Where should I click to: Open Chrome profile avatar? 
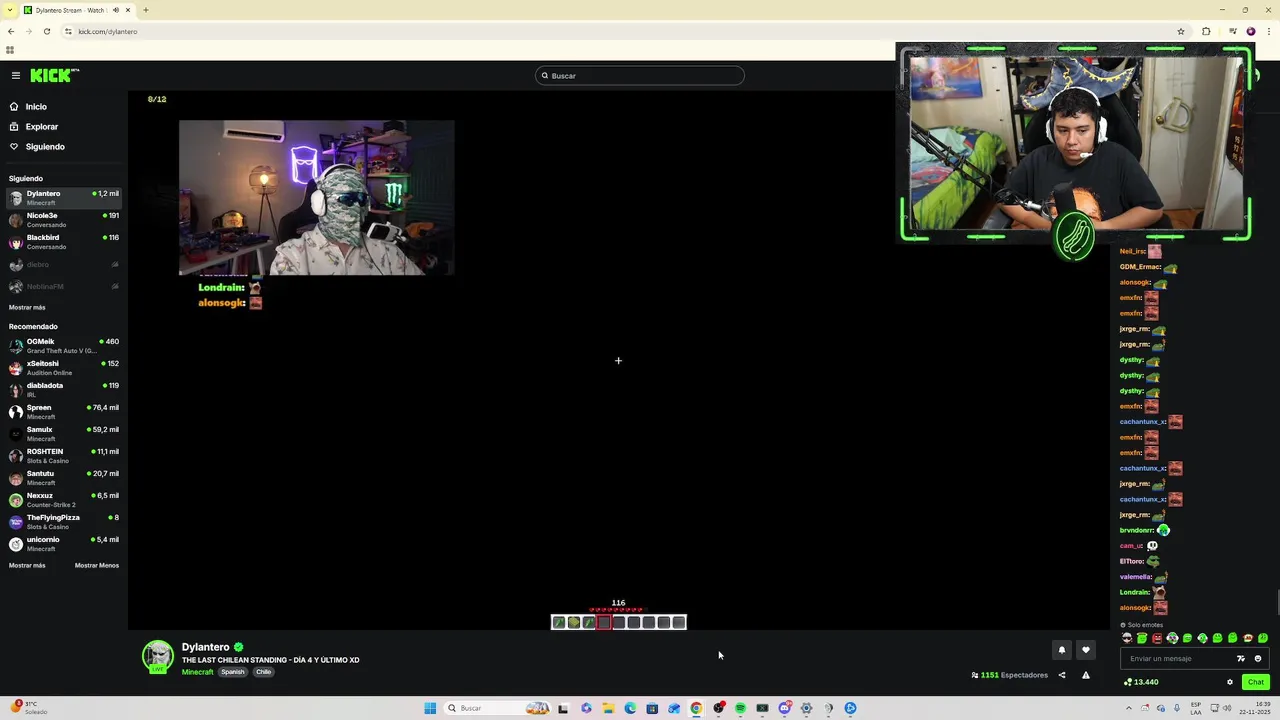pos(1250,31)
